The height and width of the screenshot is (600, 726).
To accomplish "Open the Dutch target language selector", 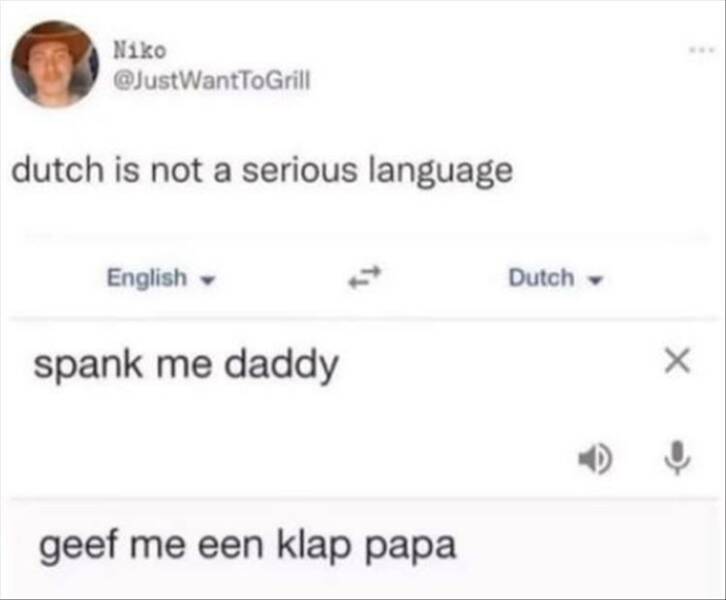I will click(x=541, y=277).
